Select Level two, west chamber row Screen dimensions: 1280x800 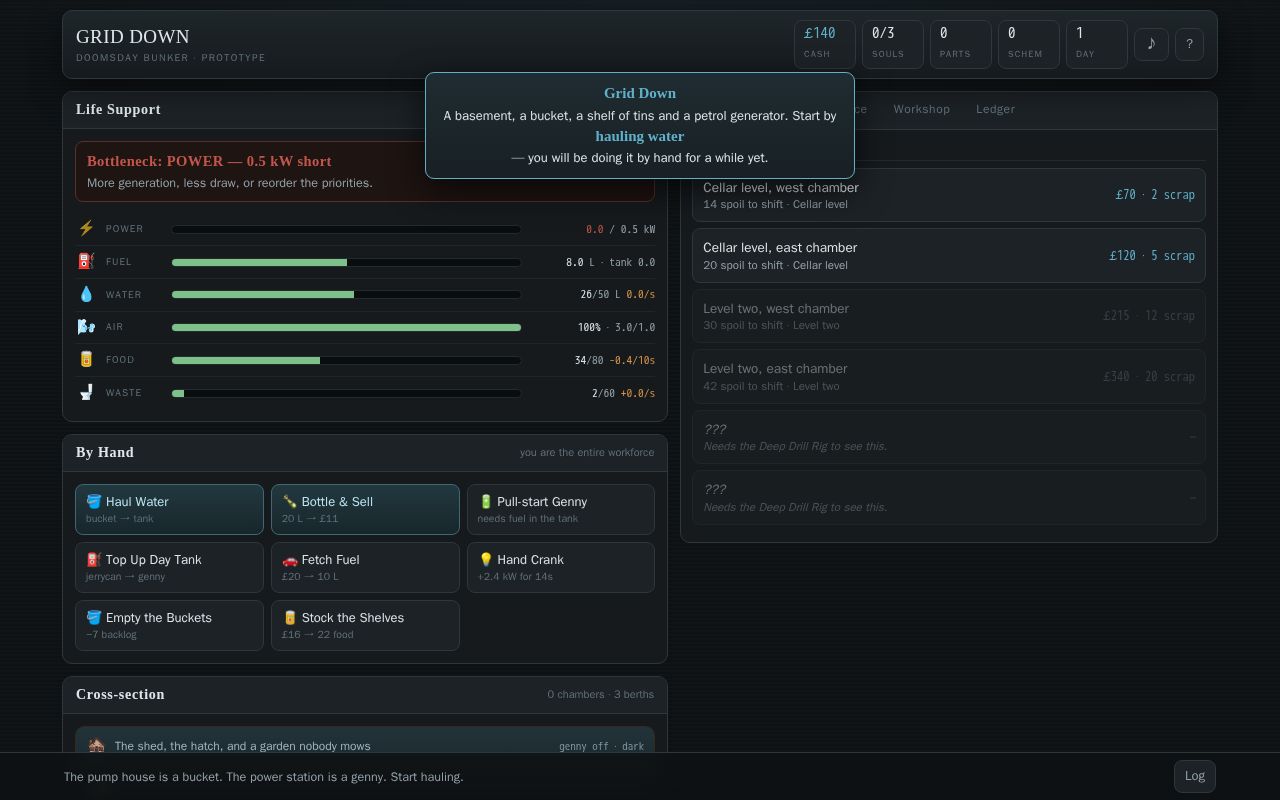point(948,316)
